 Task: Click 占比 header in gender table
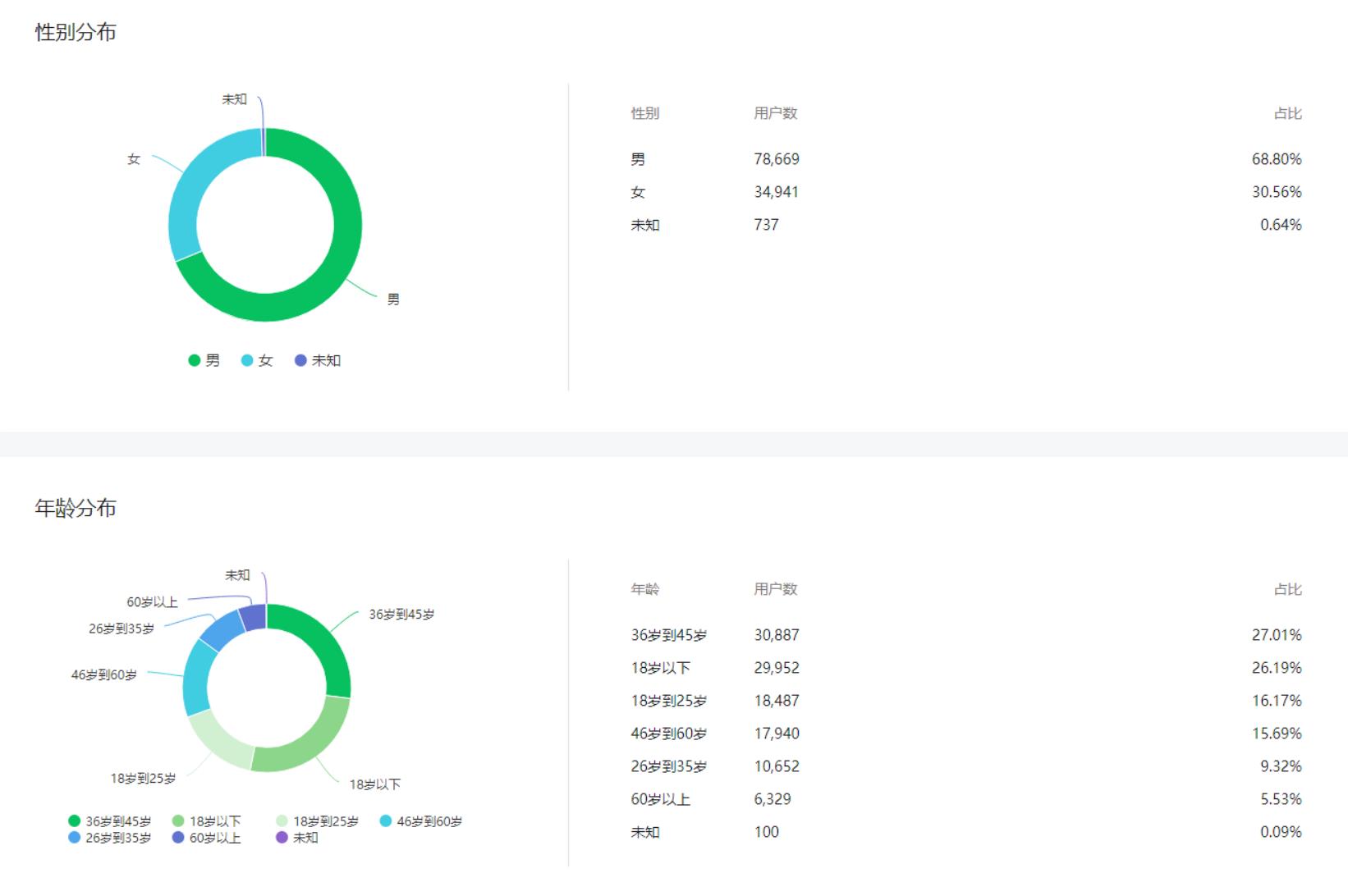click(x=1288, y=113)
